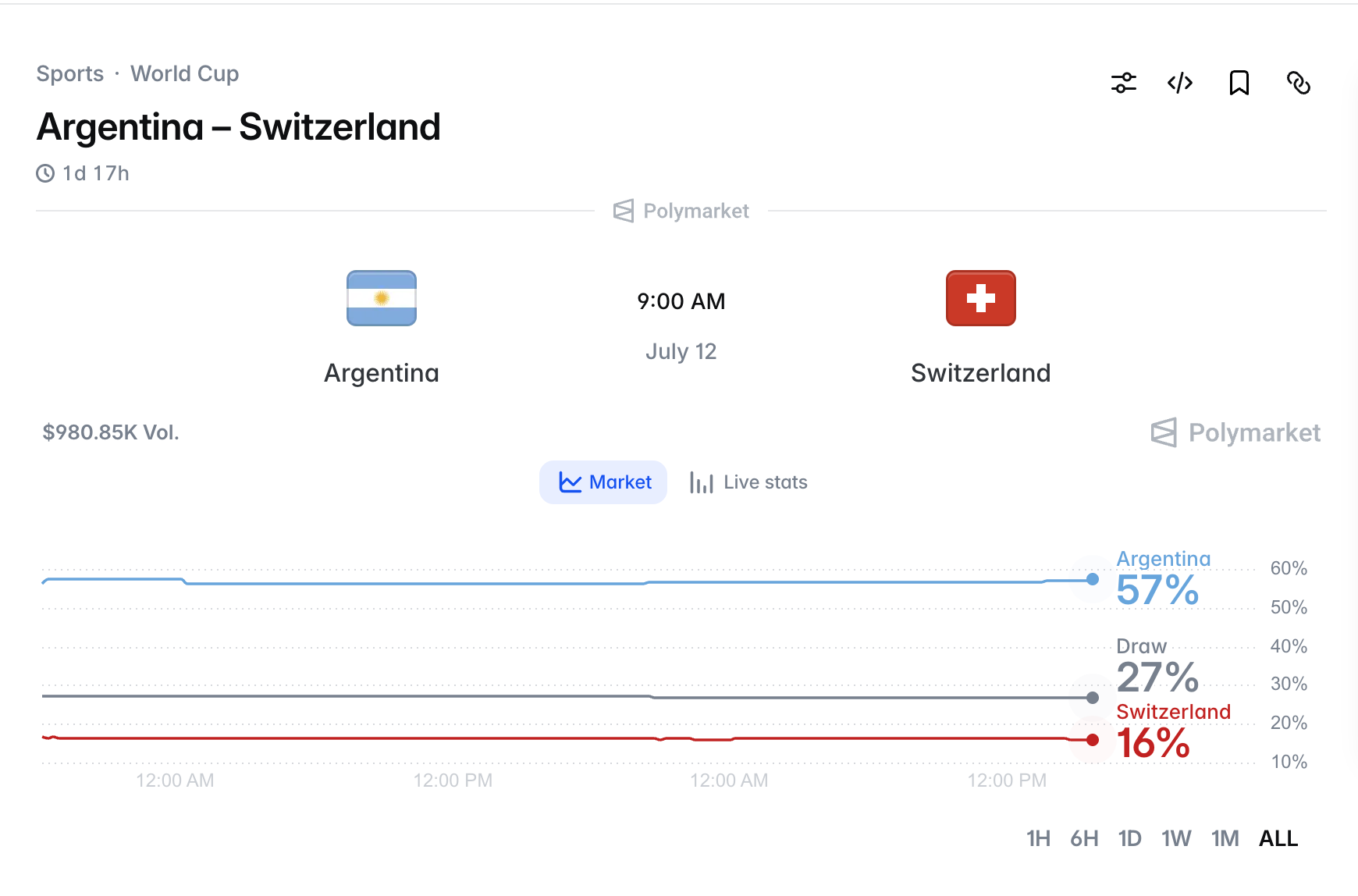Screen dimensions: 1358x896
Task: Switch to the Live stats tab
Action: [x=748, y=482]
